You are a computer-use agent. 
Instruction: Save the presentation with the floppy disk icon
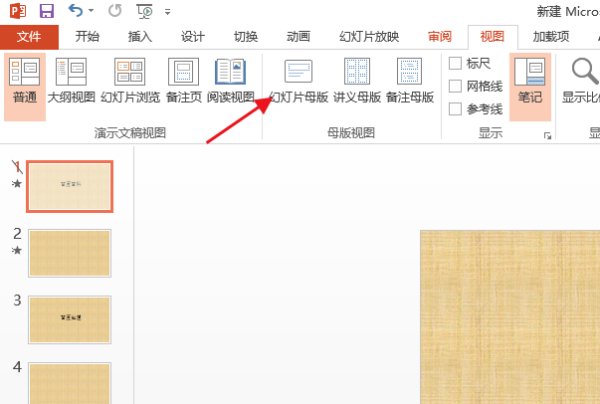point(47,11)
